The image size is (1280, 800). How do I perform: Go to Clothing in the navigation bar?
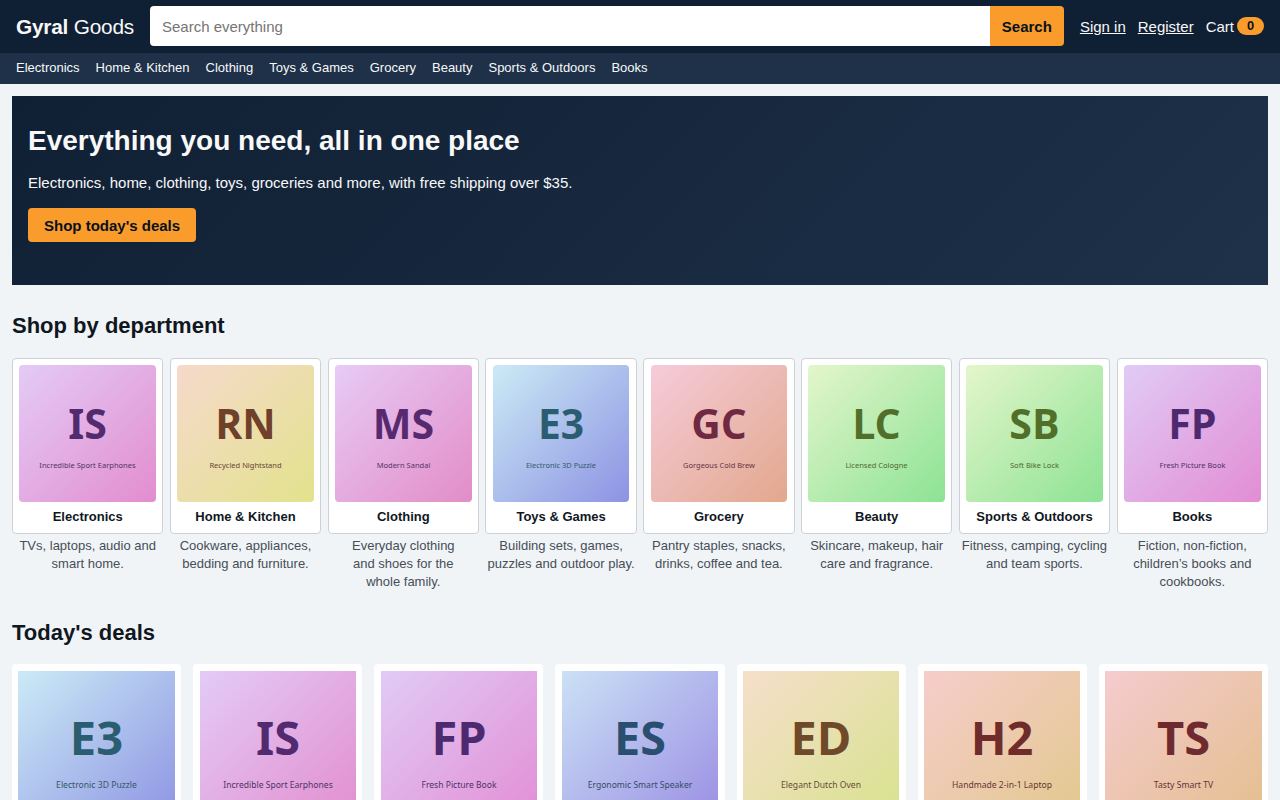click(x=229, y=68)
